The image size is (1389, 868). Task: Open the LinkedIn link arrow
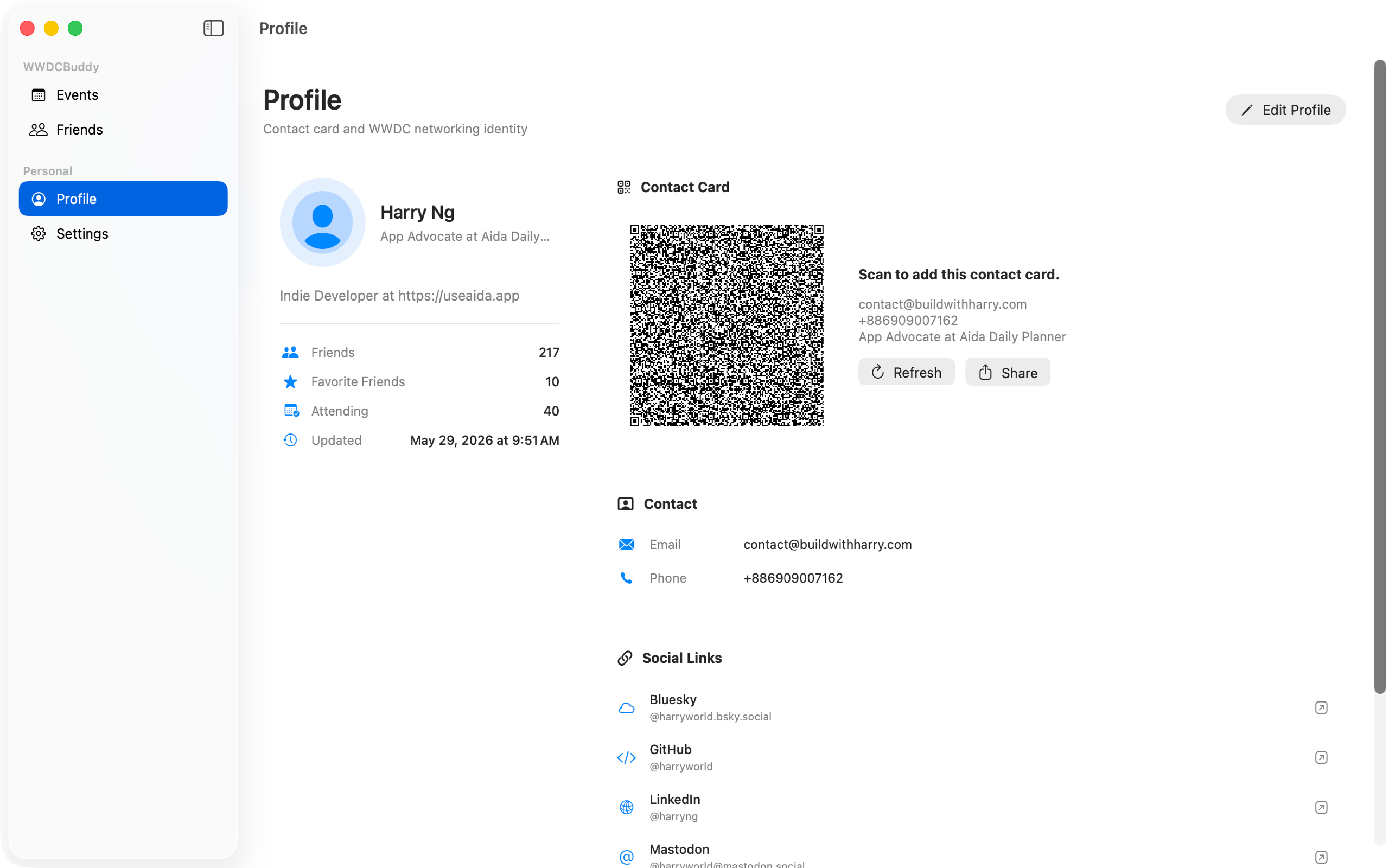[x=1321, y=808]
